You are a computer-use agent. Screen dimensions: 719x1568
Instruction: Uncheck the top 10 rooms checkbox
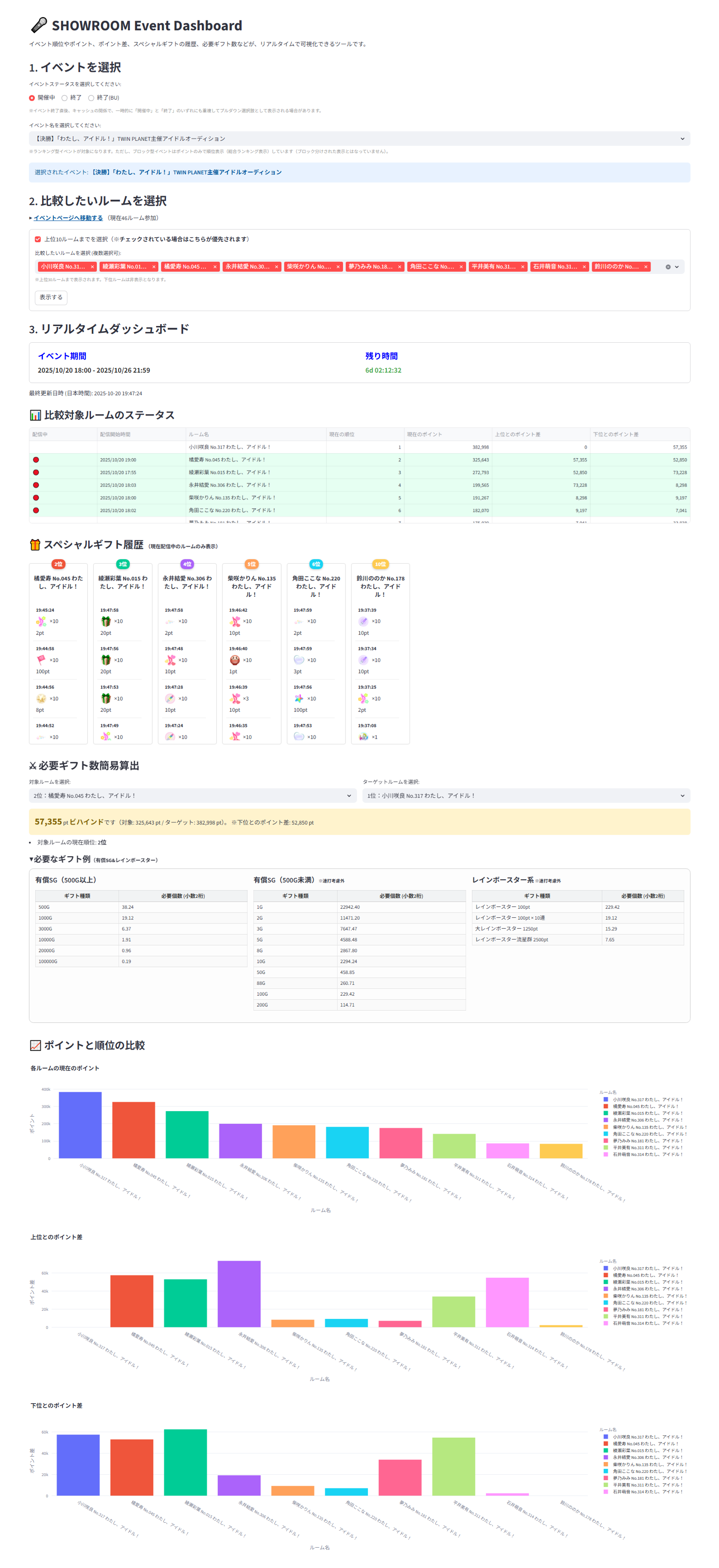[38, 239]
